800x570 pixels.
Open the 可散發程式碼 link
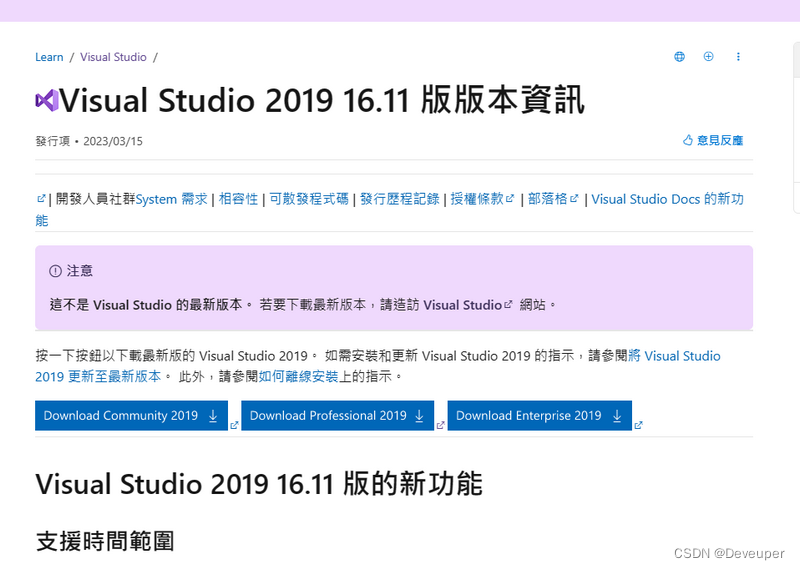point(309,199)
